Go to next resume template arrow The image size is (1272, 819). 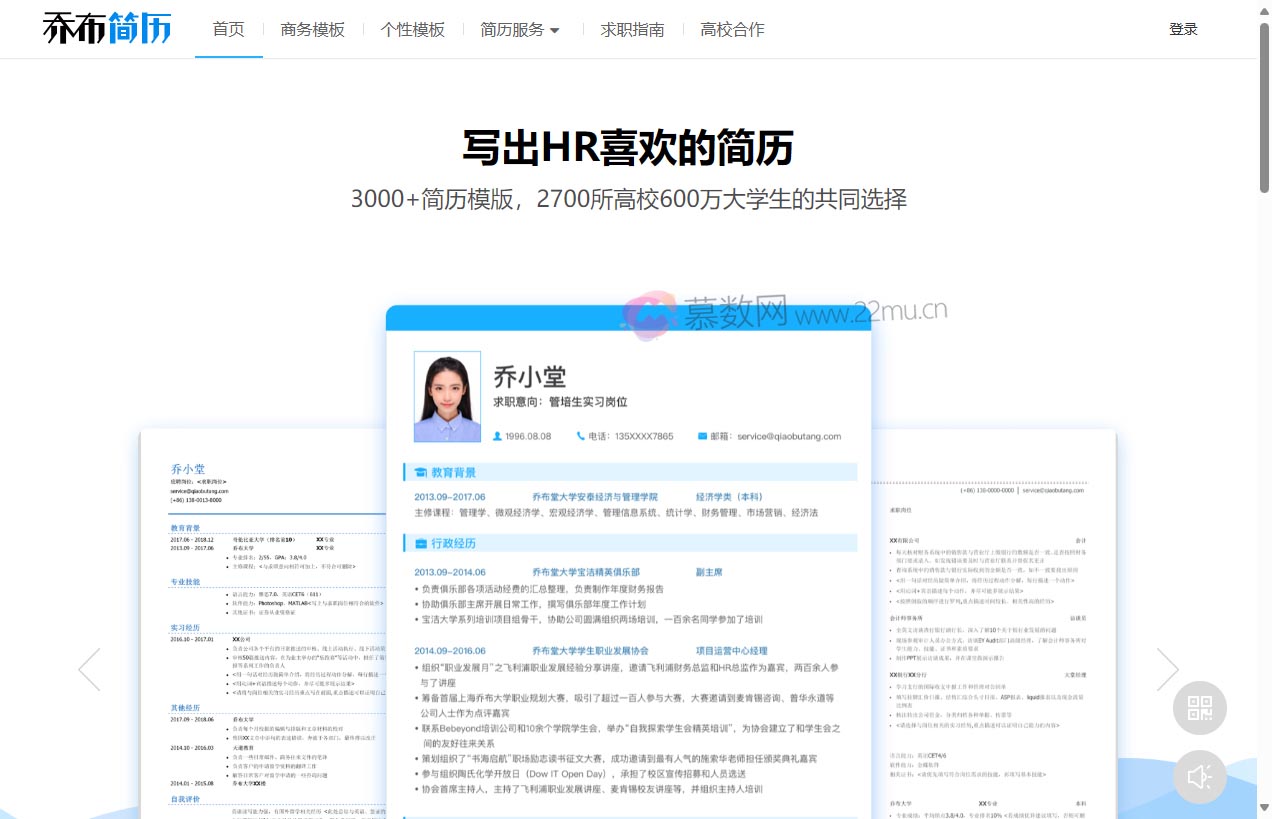(1167, 670)
